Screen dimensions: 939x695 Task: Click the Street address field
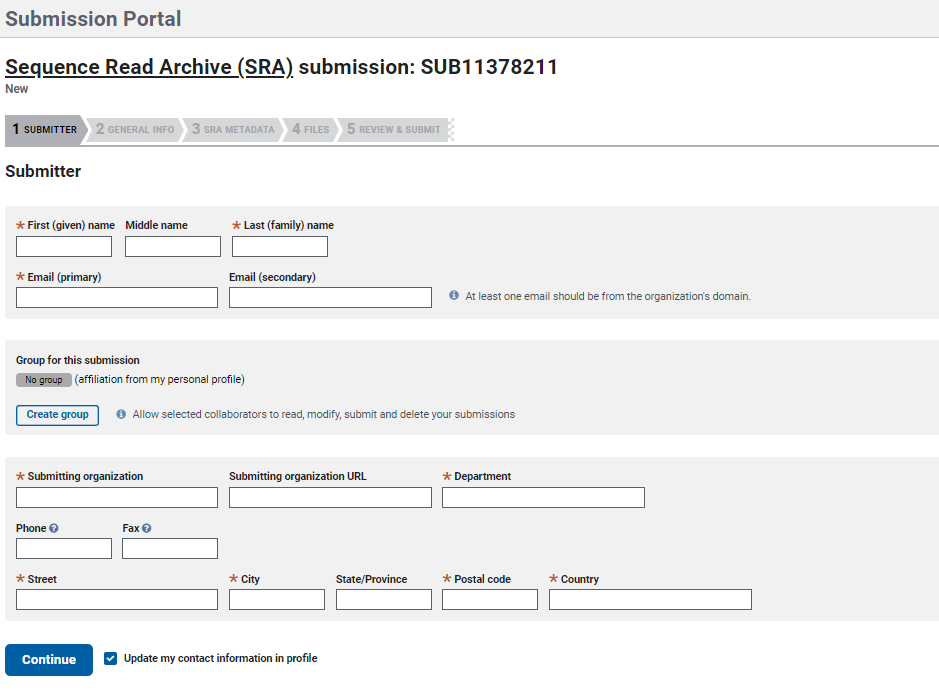click(117, 599)
